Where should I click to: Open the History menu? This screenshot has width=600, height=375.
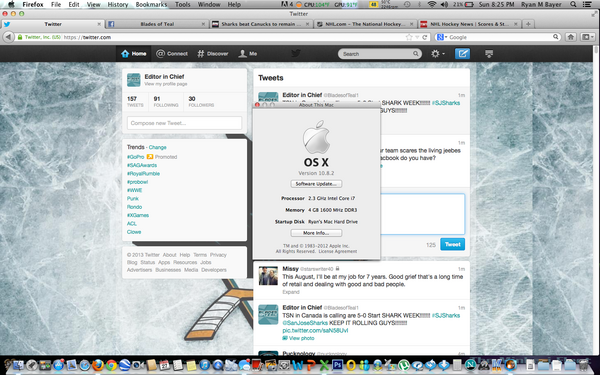click(x=117, y=5)
